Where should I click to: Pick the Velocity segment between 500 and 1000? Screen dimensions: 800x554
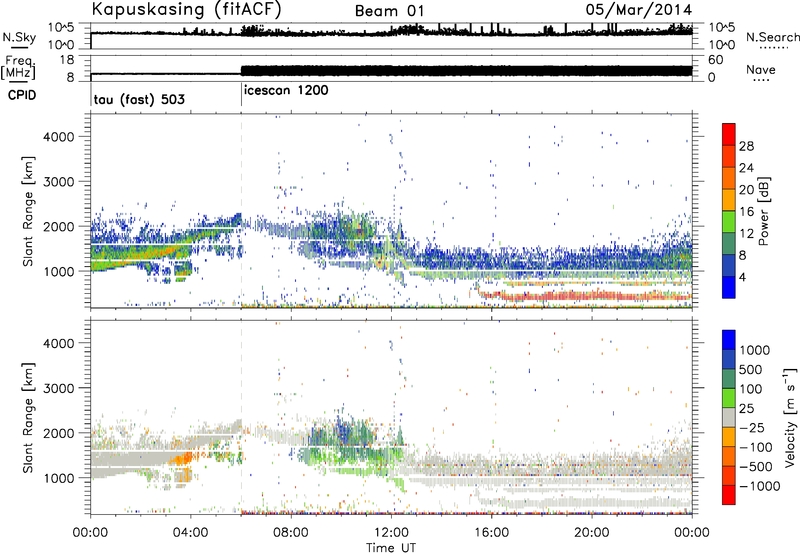(x=729, y=359)
